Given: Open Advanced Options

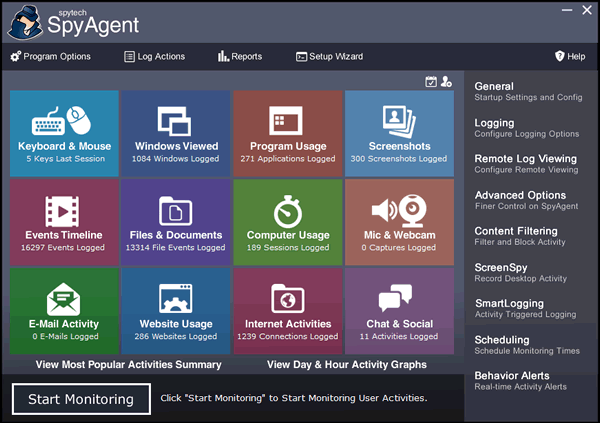Looking at the screenshot, I should (x=527, y=200).
